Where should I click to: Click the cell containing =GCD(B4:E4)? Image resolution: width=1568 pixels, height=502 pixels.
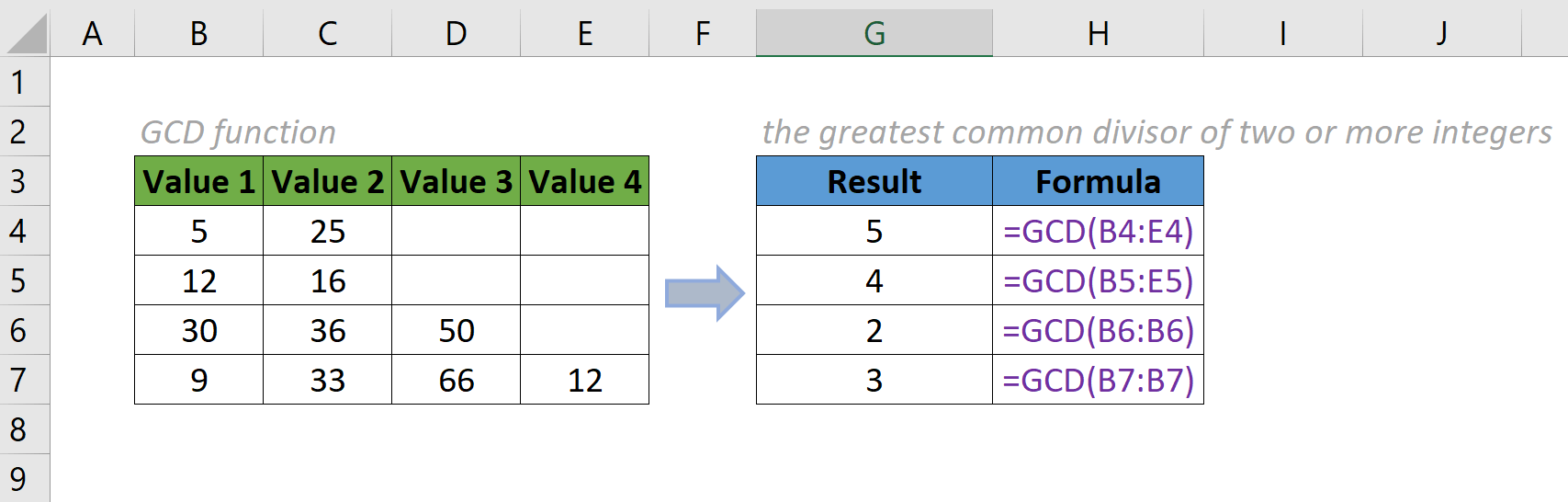pyautogui.click(x=1098, y=231)
